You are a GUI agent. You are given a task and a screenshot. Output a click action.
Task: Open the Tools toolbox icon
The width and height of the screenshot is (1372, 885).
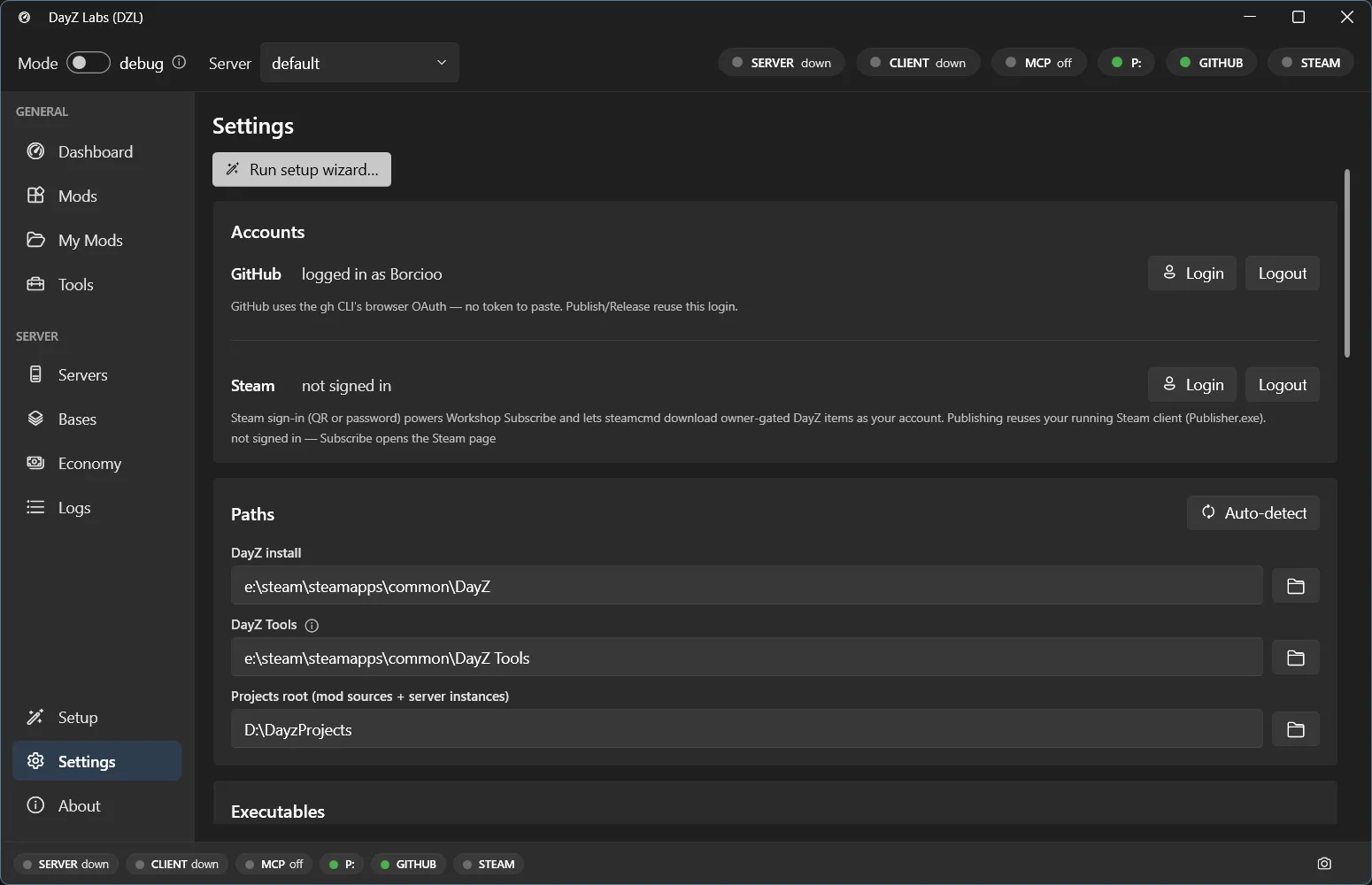[x=35, y=284]
